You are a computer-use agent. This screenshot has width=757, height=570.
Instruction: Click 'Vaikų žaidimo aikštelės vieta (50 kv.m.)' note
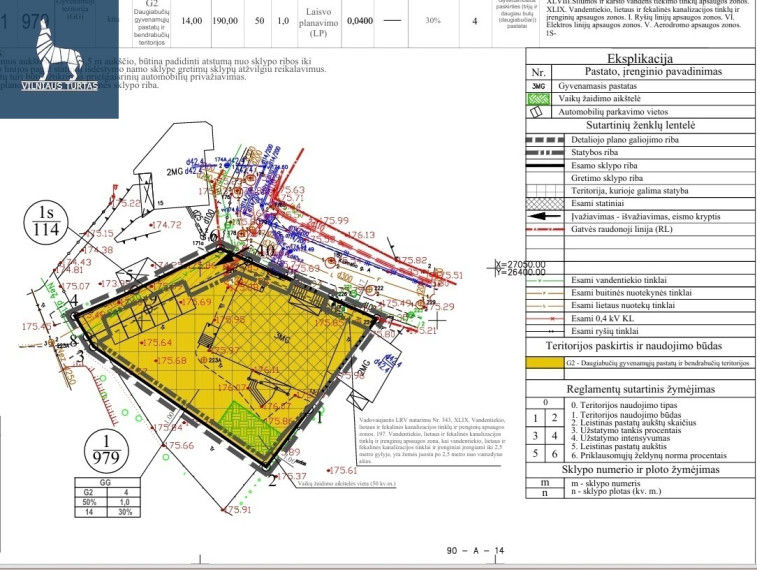(346, 484)
